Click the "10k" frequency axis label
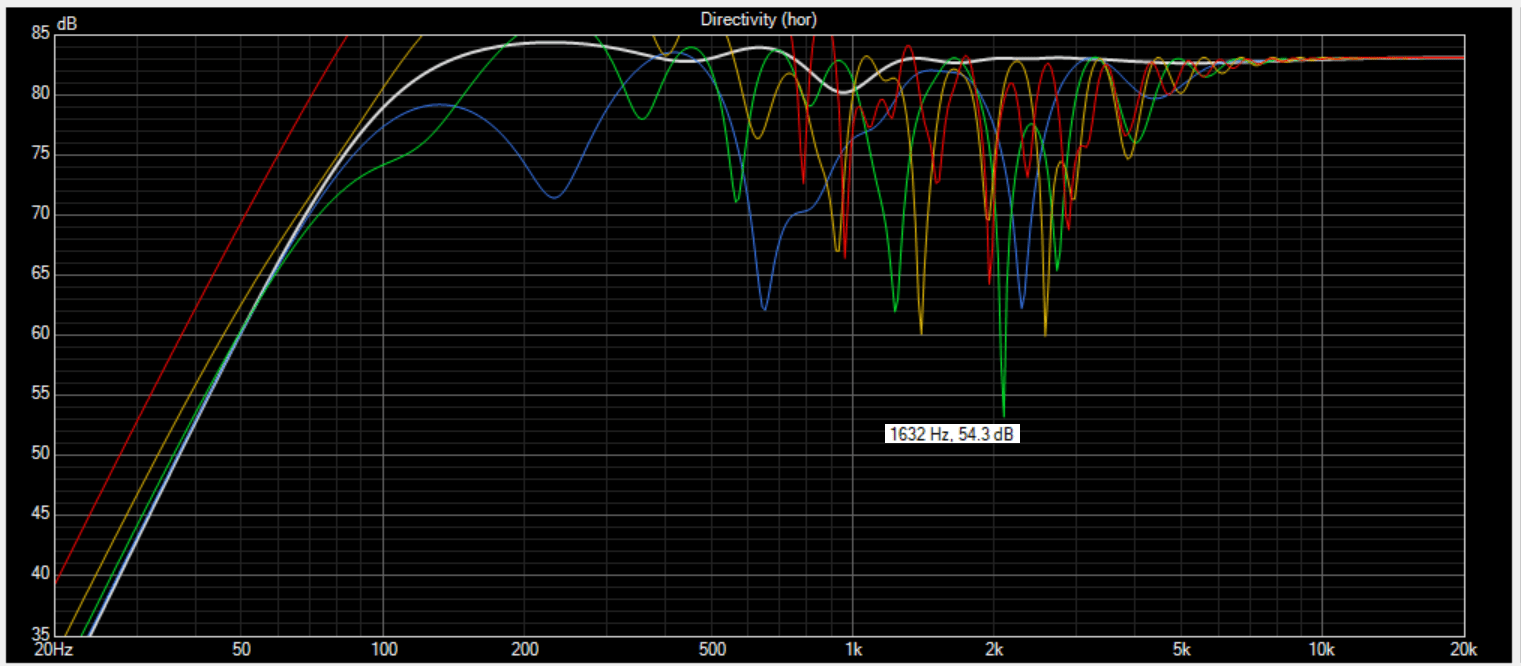Viewport: 1521px width, 666px height. (1322, 648)
